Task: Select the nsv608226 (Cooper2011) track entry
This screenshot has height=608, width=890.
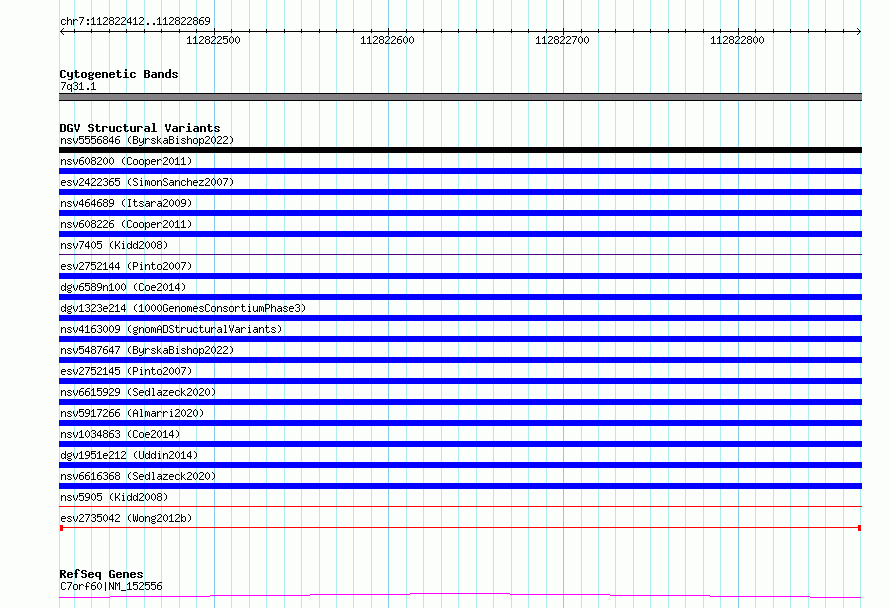Action: tap(126, 224)
